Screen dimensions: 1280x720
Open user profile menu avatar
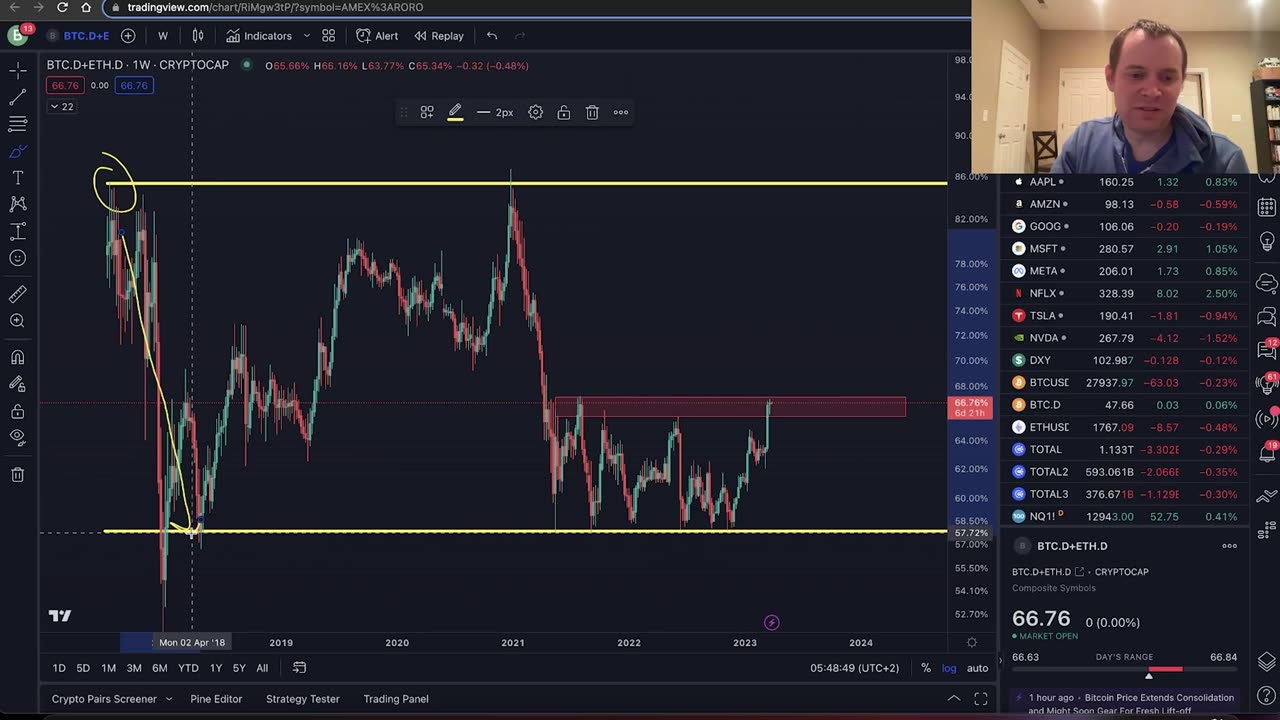(18, 36)
